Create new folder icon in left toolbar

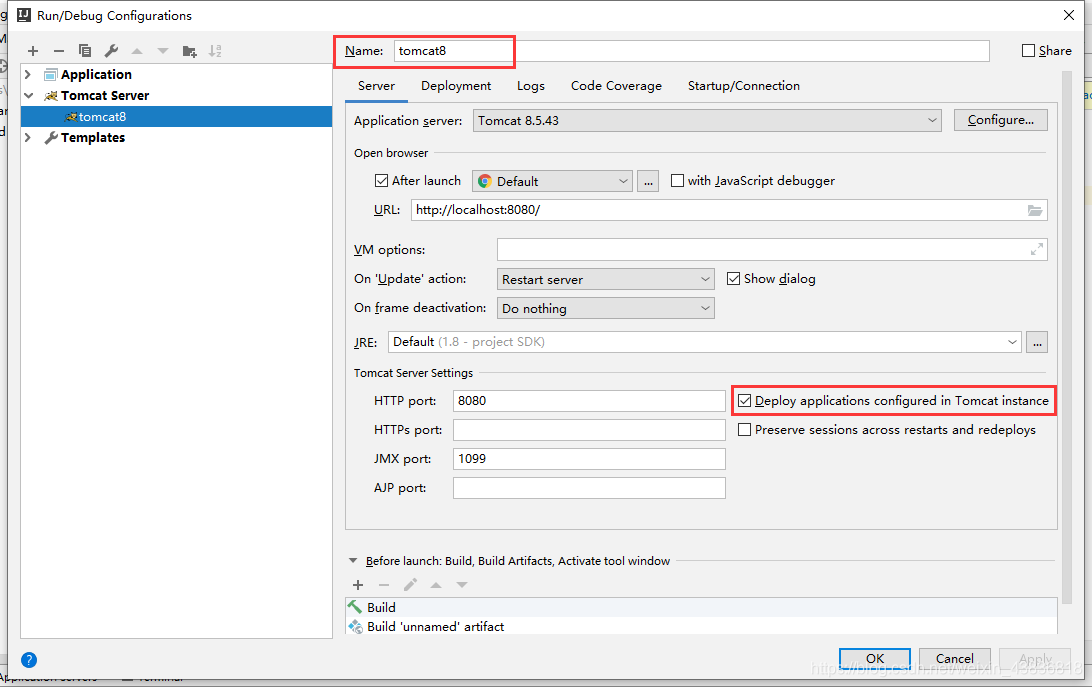[189, 51]
